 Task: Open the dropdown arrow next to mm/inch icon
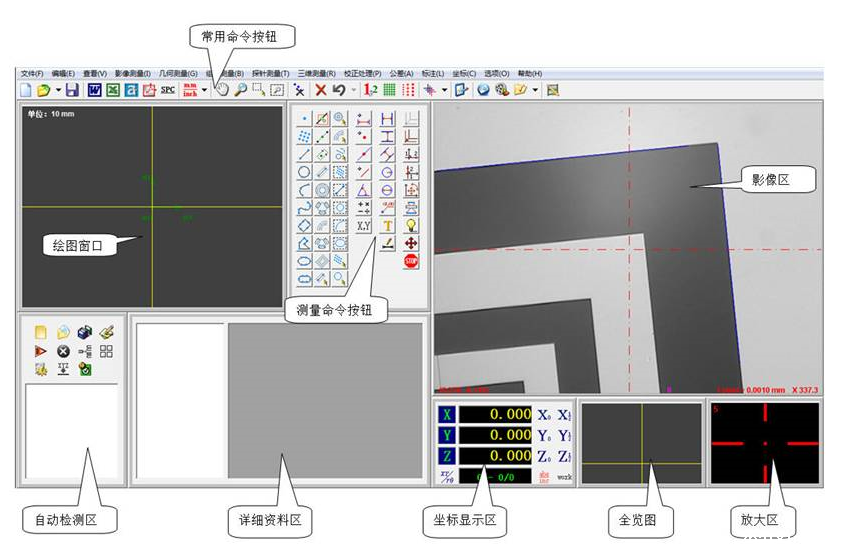coord(204,90)
